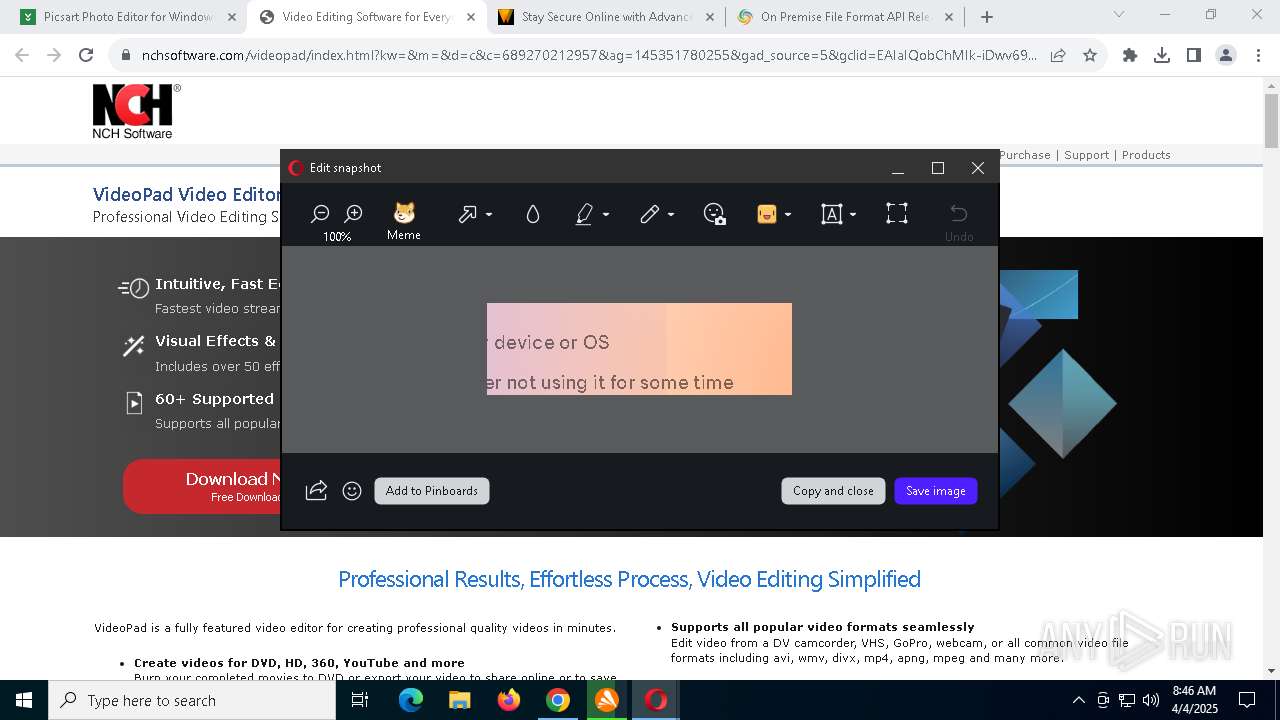Expand the text tool options dropdown

pyautogui.click(x=853, y=215)
